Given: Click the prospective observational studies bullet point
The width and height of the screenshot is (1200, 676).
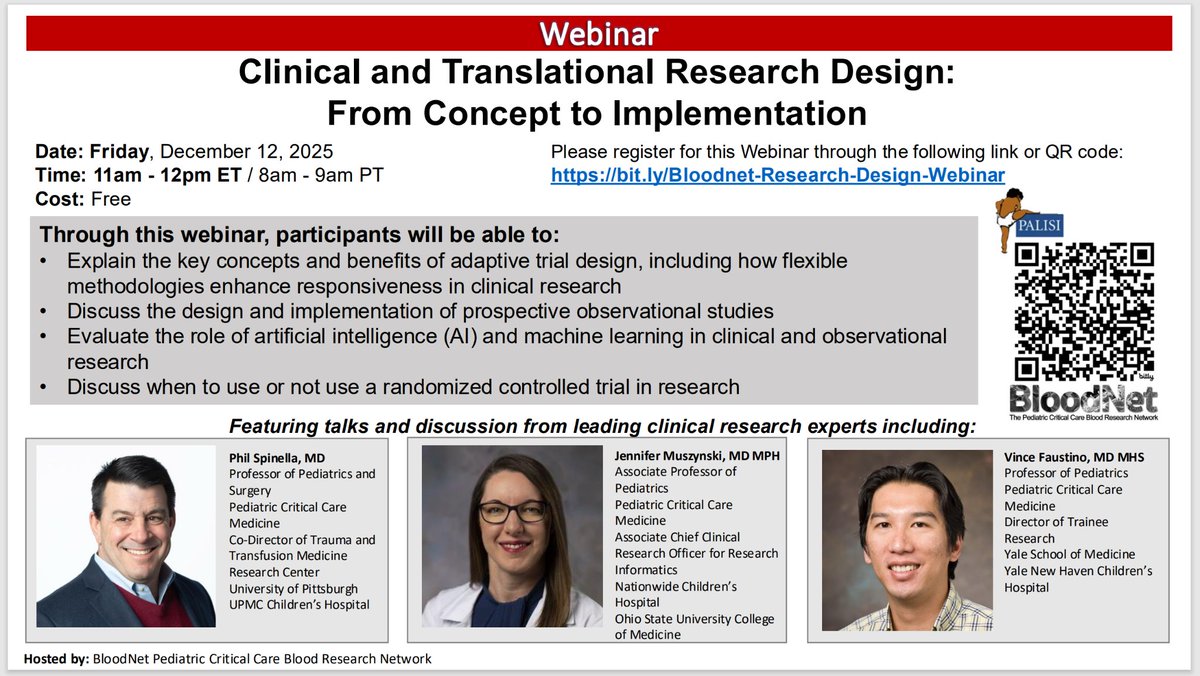Looking at the screenshot, I should tap(421, 311).
